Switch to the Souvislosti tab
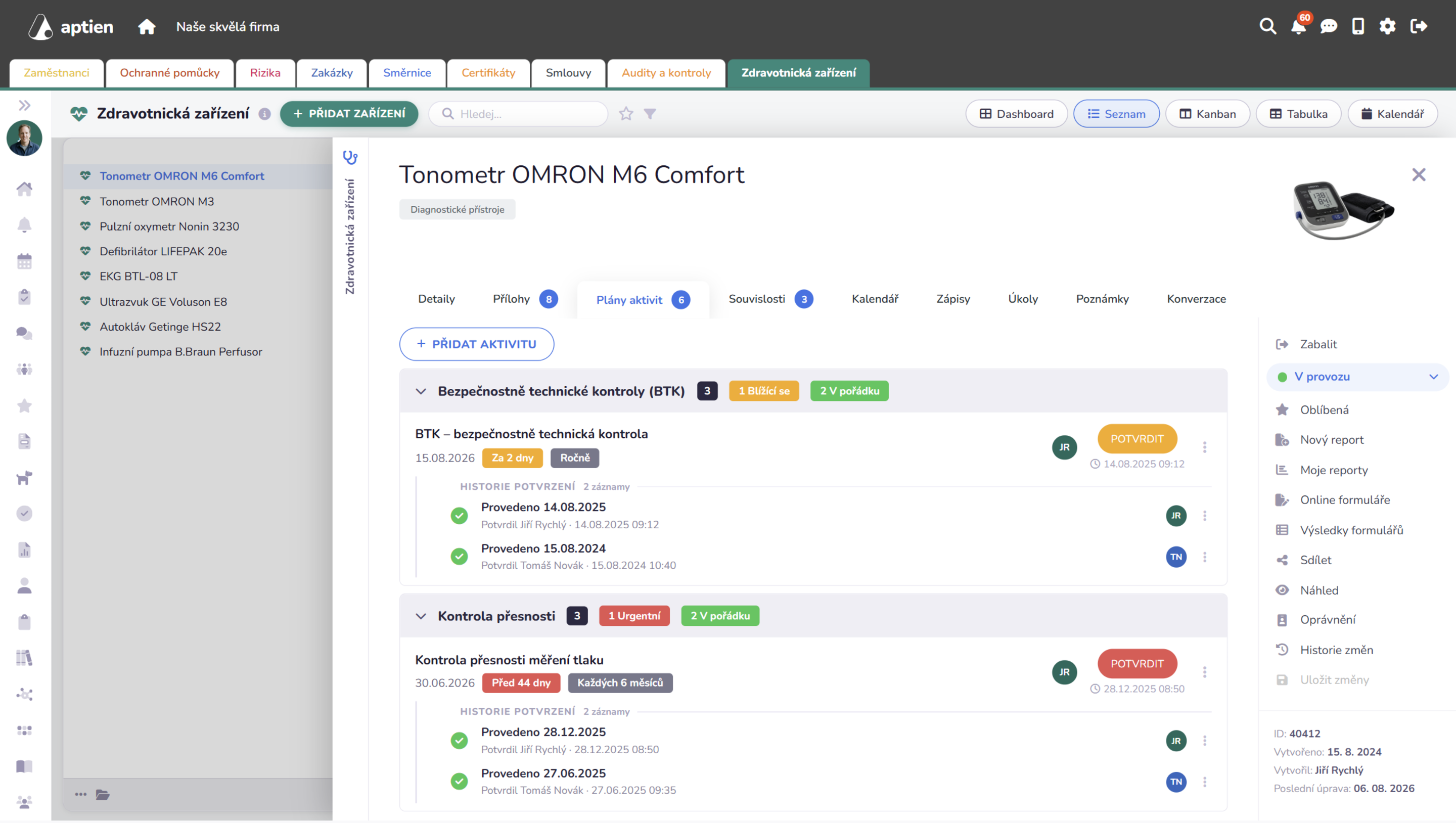The width and height of the screenshot is (1456, 823). click(770, 299)
